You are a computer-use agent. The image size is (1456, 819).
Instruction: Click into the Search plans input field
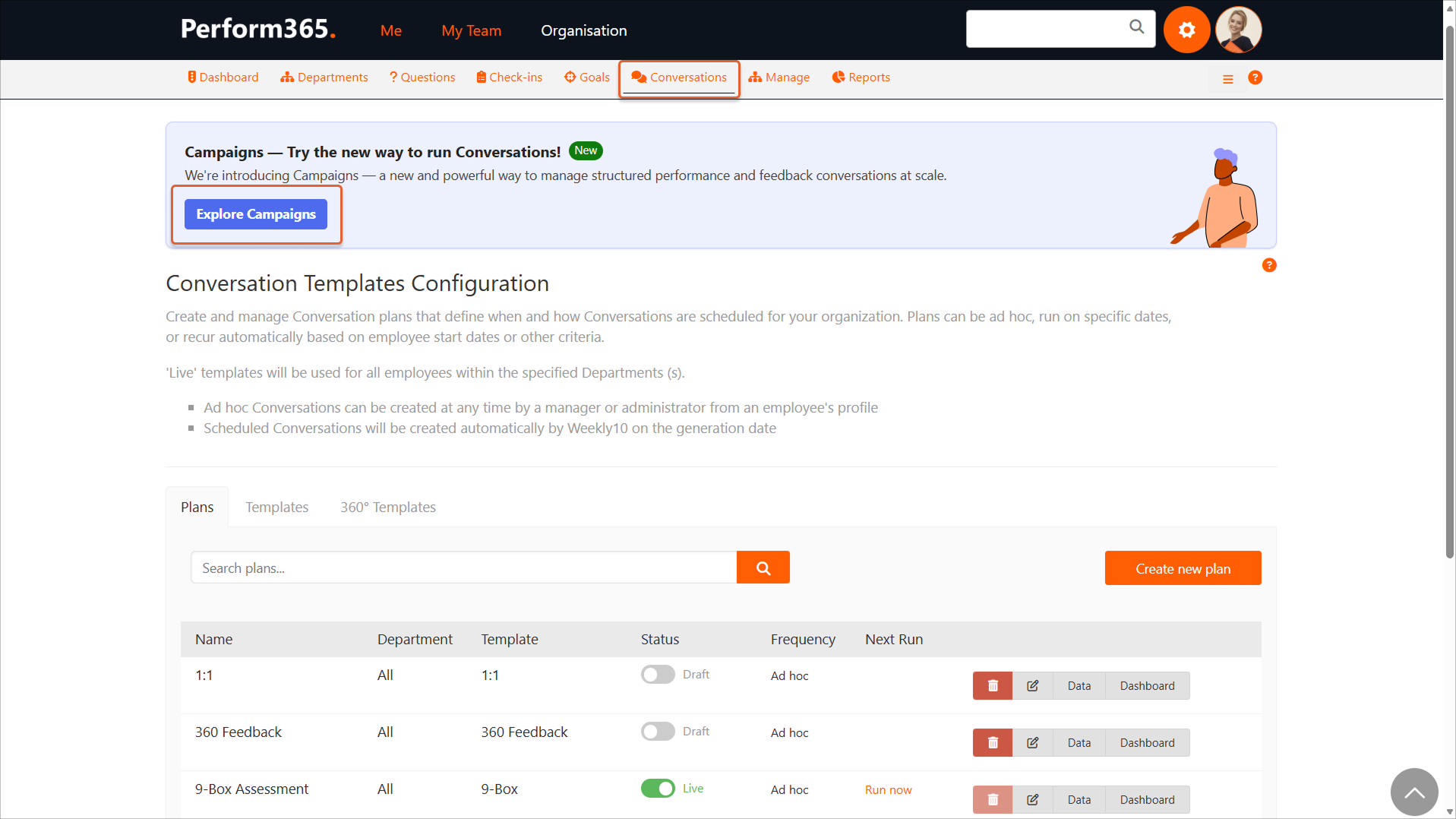(463, 568)
